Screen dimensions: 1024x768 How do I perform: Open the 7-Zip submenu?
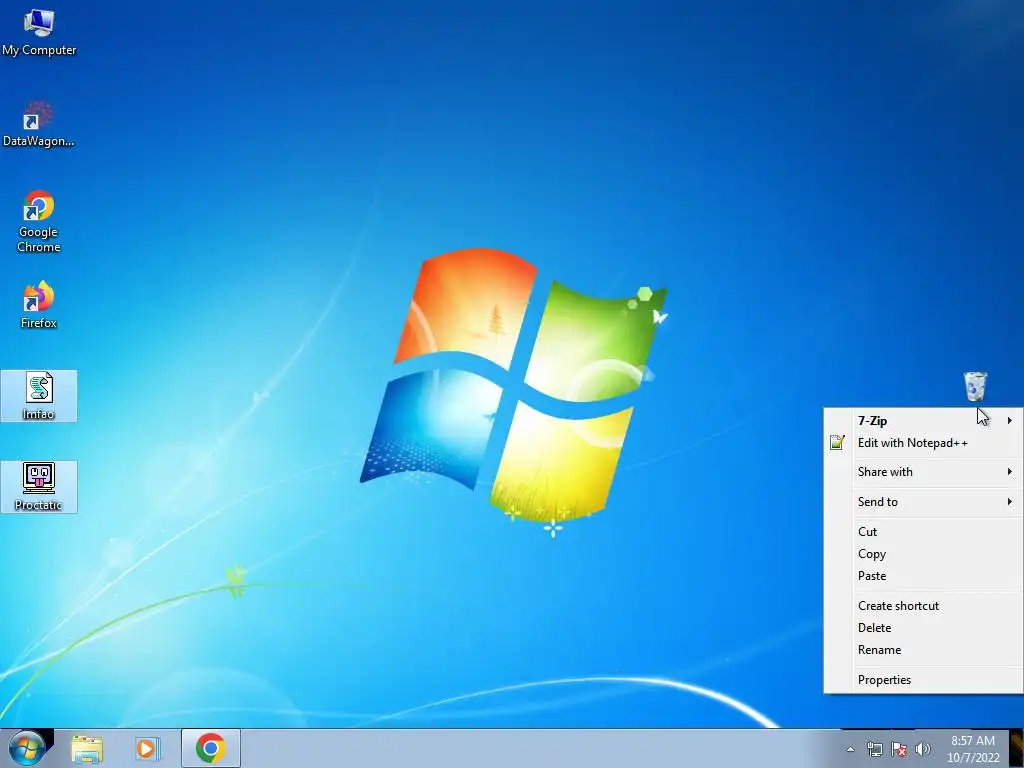pyautogui.click(x=923, y=421)
